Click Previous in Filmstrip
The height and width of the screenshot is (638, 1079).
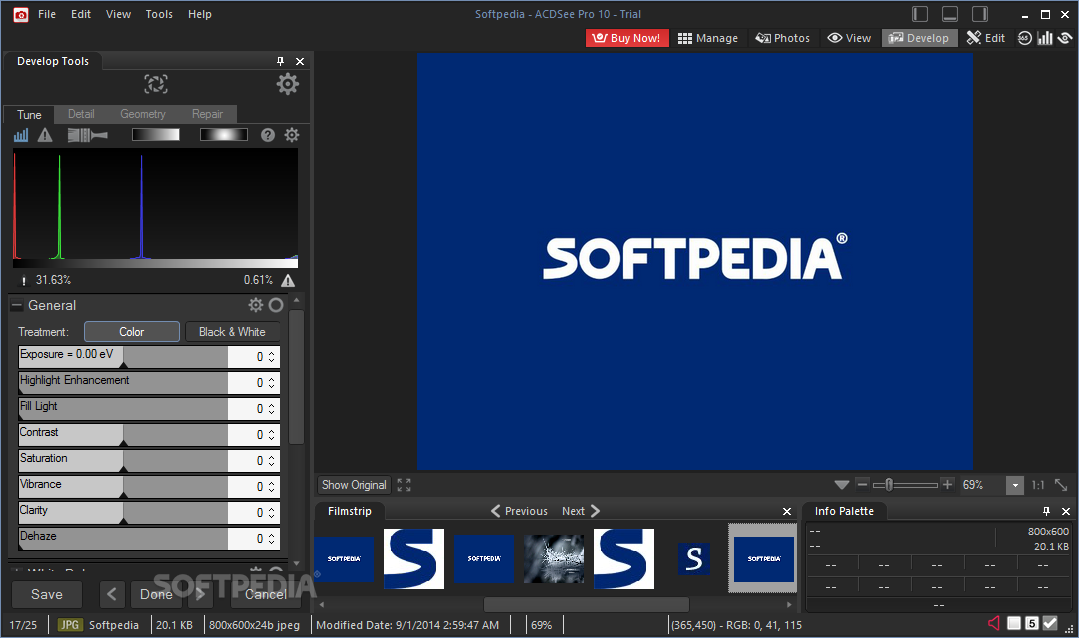(520, 511)
